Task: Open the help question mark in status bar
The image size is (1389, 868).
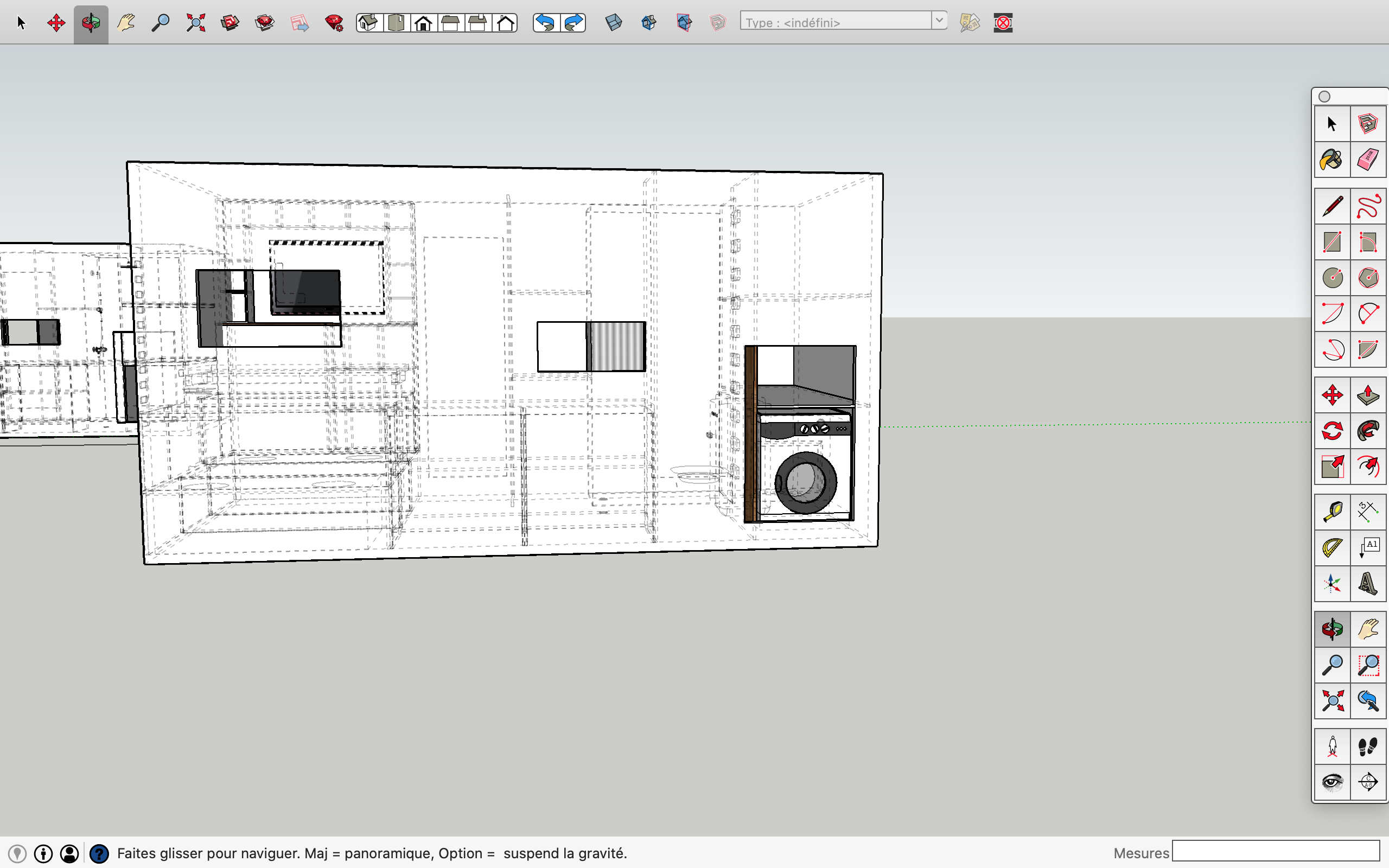Action: tap(99, 854)
